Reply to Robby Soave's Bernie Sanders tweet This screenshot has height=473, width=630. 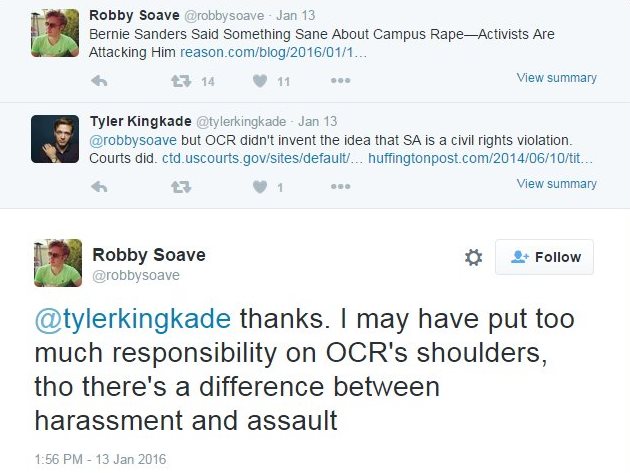coord(99,81)
